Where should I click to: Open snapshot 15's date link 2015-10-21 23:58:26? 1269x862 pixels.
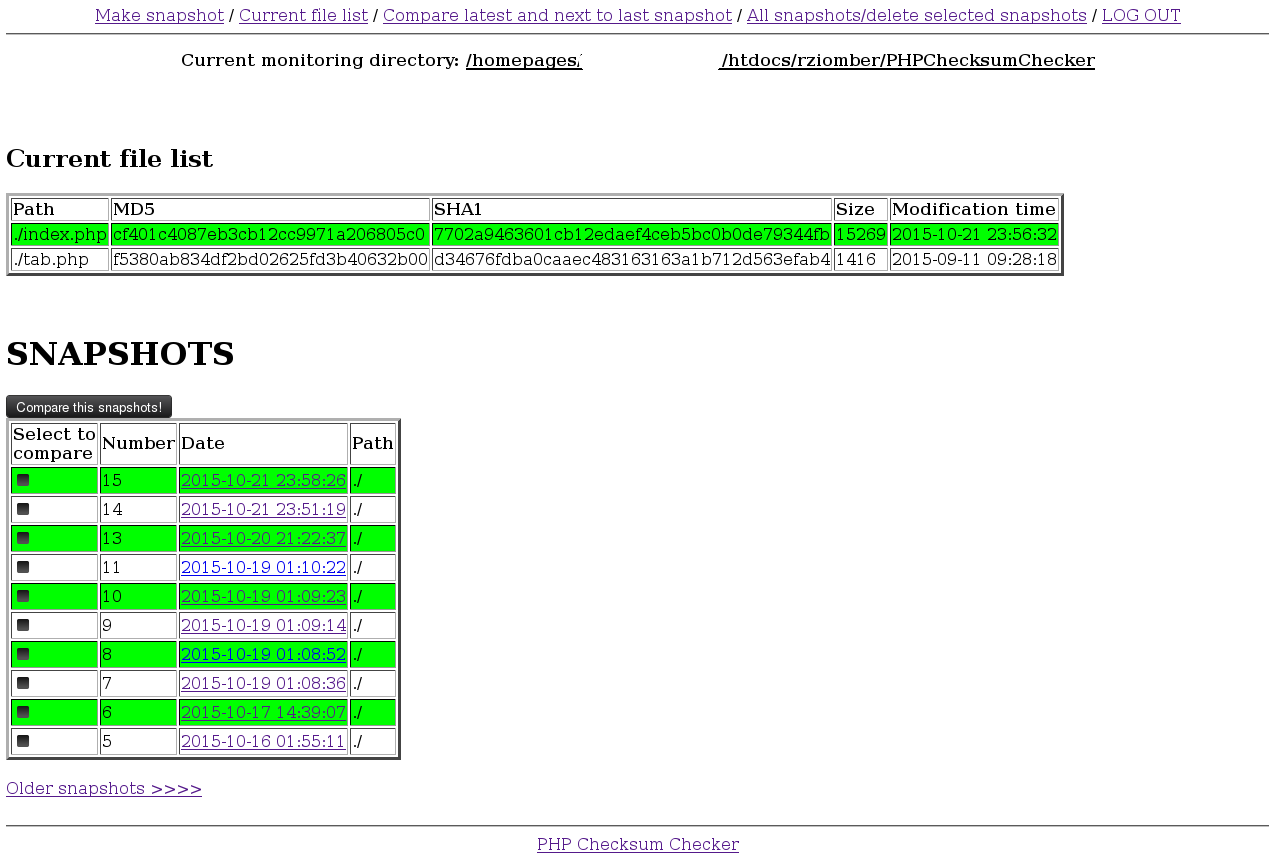click(x=263, y=480)
